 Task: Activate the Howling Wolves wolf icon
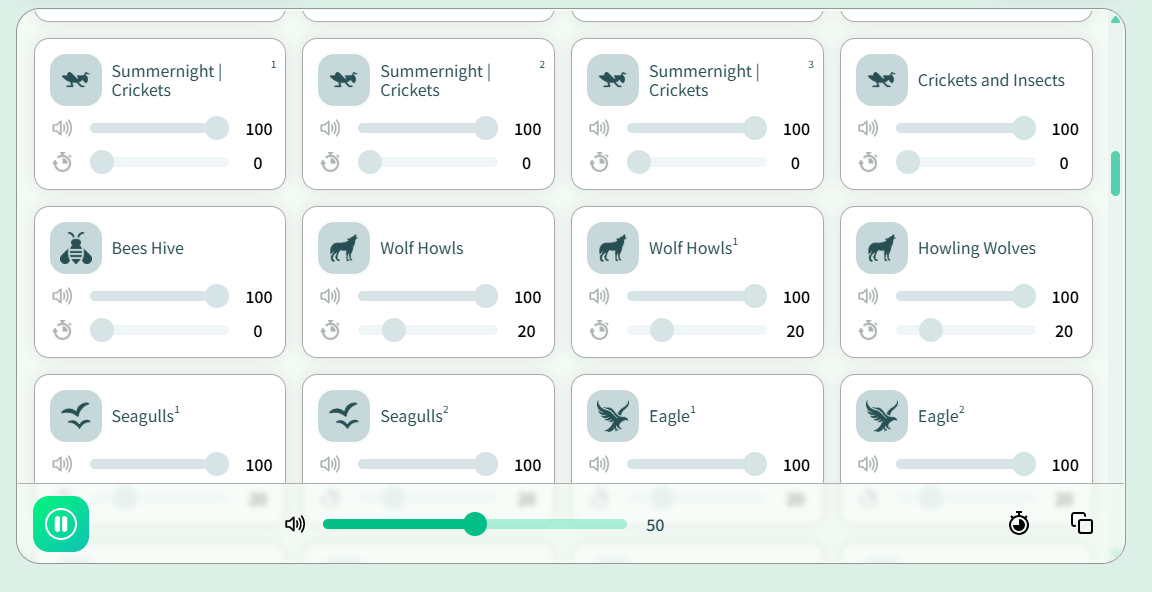[x=882, y=248]
